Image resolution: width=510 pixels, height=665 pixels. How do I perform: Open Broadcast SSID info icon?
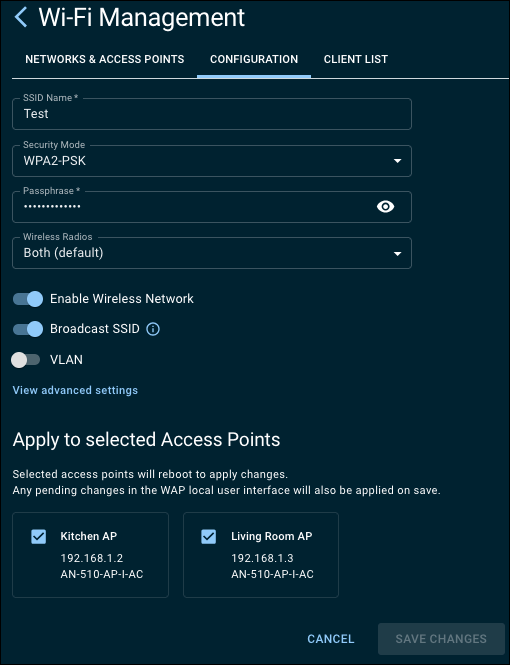(153, 329)
